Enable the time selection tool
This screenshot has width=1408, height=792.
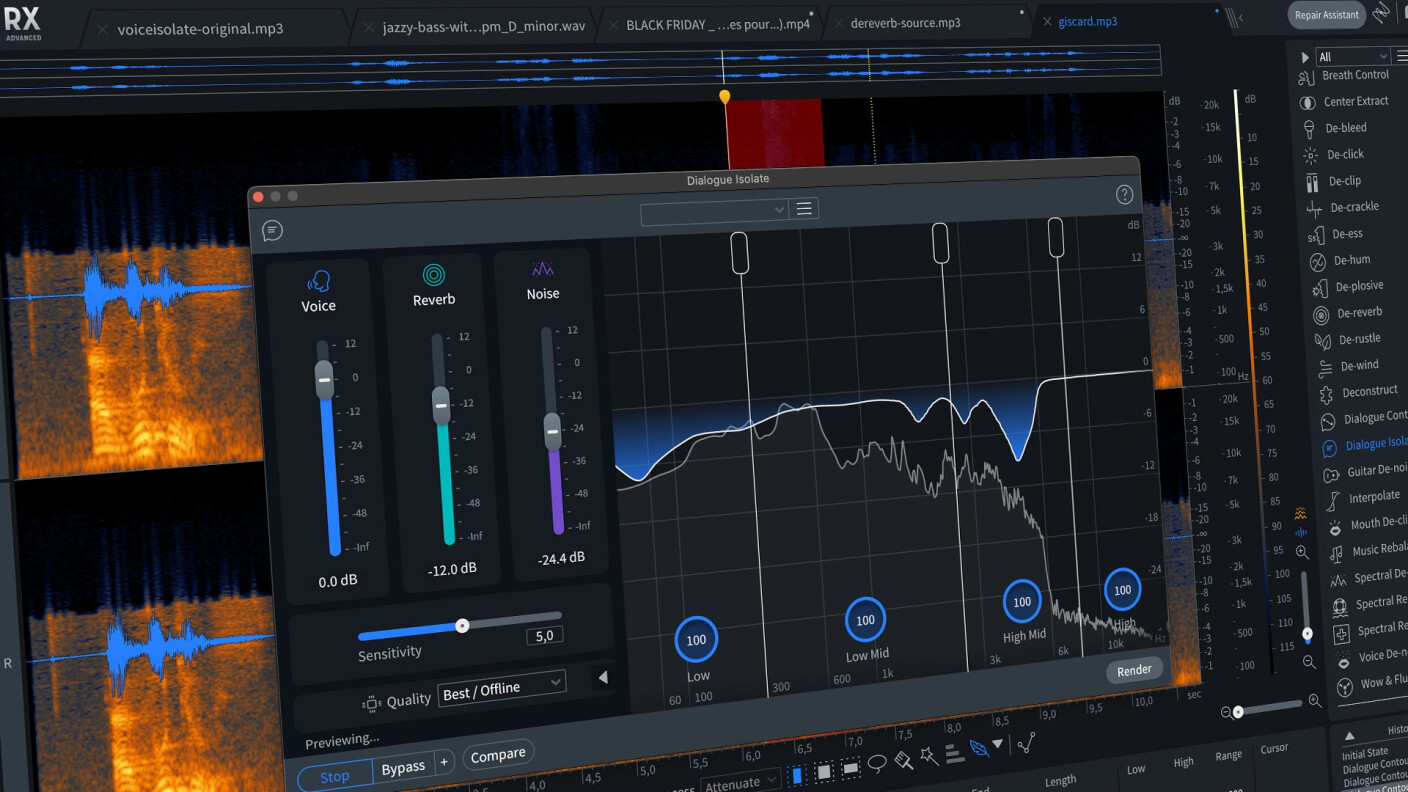click(x=798, y=775)
